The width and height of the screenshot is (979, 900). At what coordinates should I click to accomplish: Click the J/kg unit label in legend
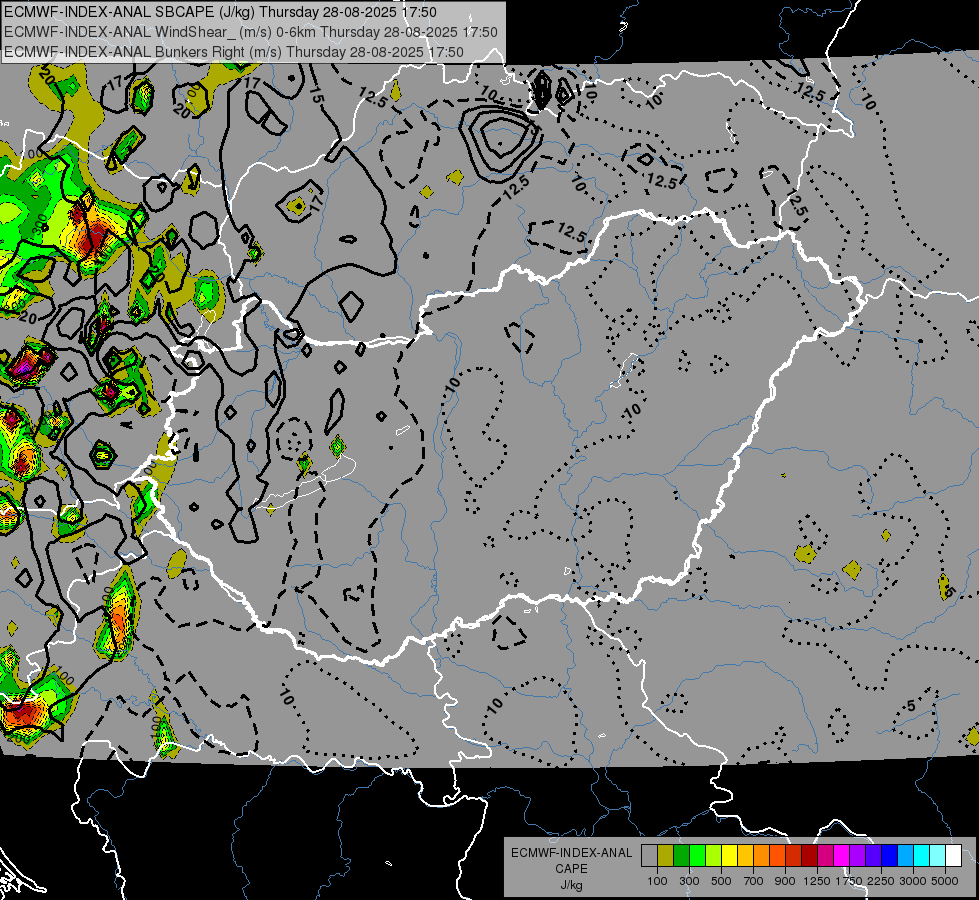pyautogui.click(x=571, y=885)
